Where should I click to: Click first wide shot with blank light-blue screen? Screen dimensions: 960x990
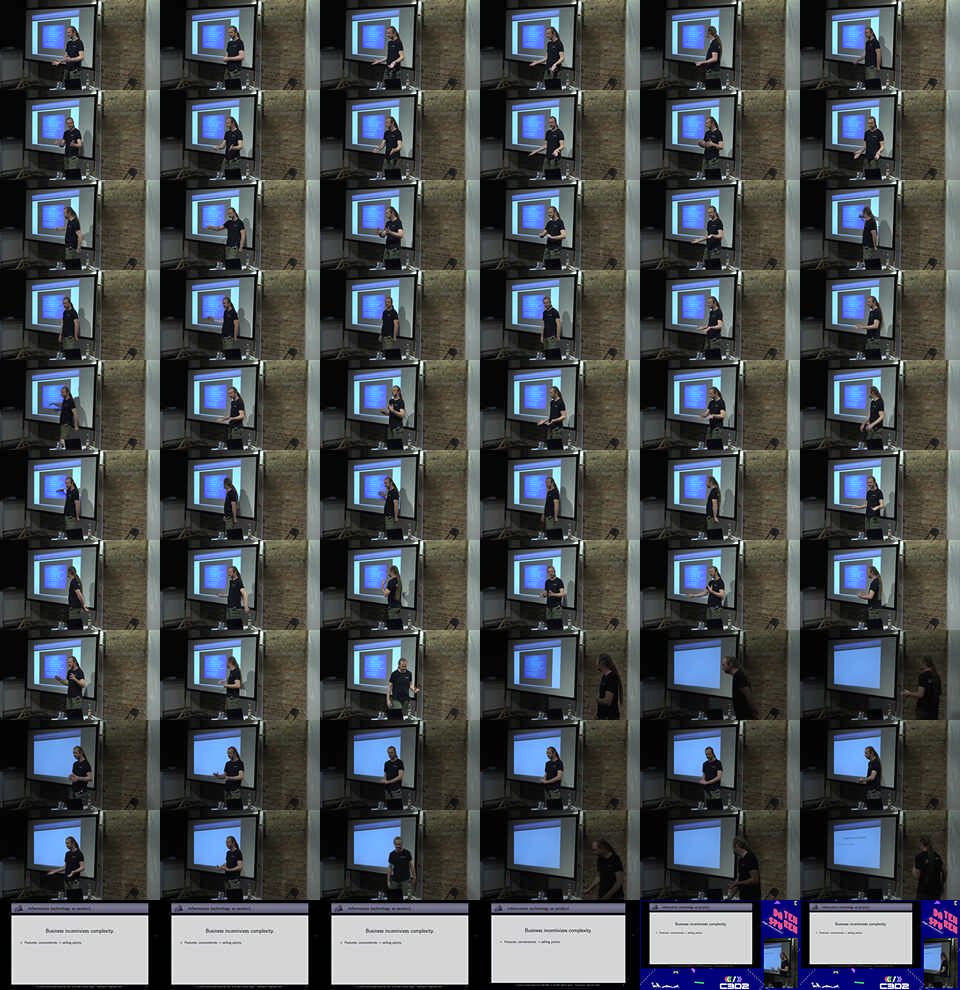tap(80, 765)
